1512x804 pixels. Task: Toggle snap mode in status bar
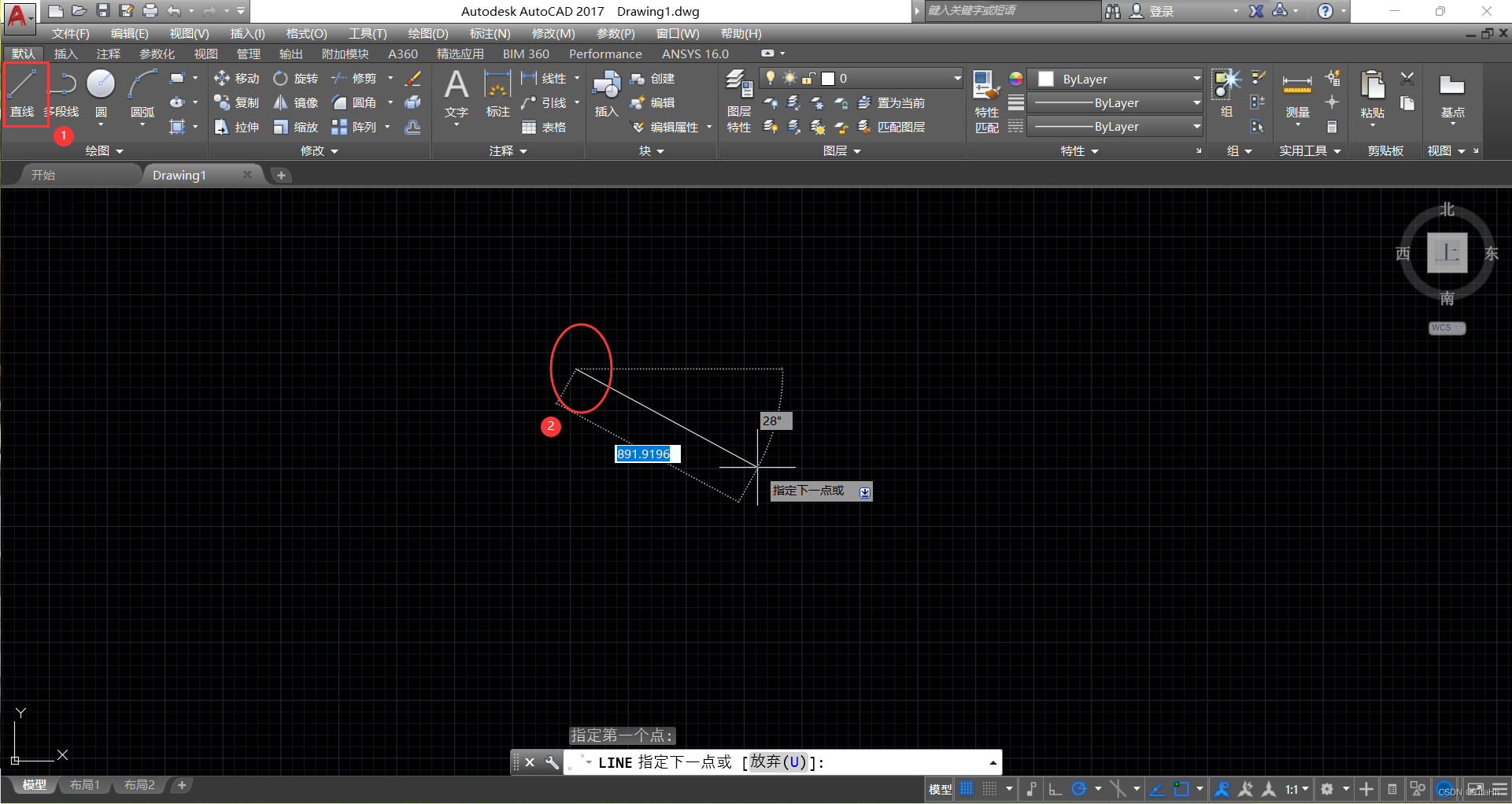pyautogui.click(x=990, y=788)
